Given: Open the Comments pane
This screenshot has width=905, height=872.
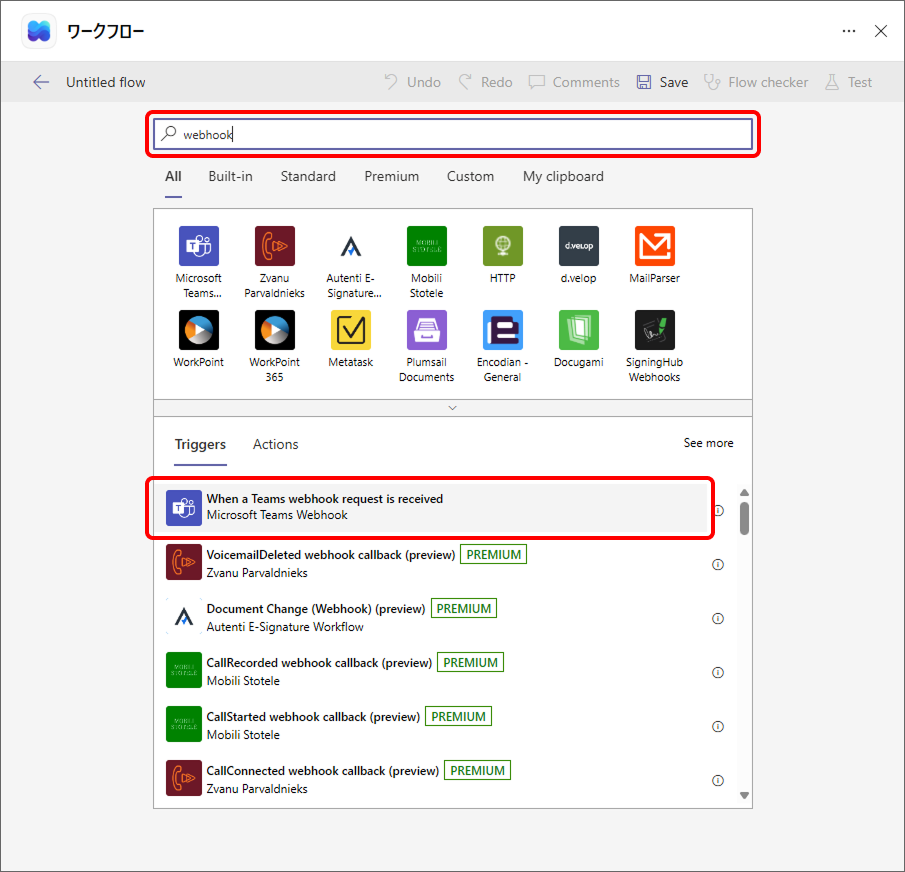Looking at the screenshot, I should (574, 82).
